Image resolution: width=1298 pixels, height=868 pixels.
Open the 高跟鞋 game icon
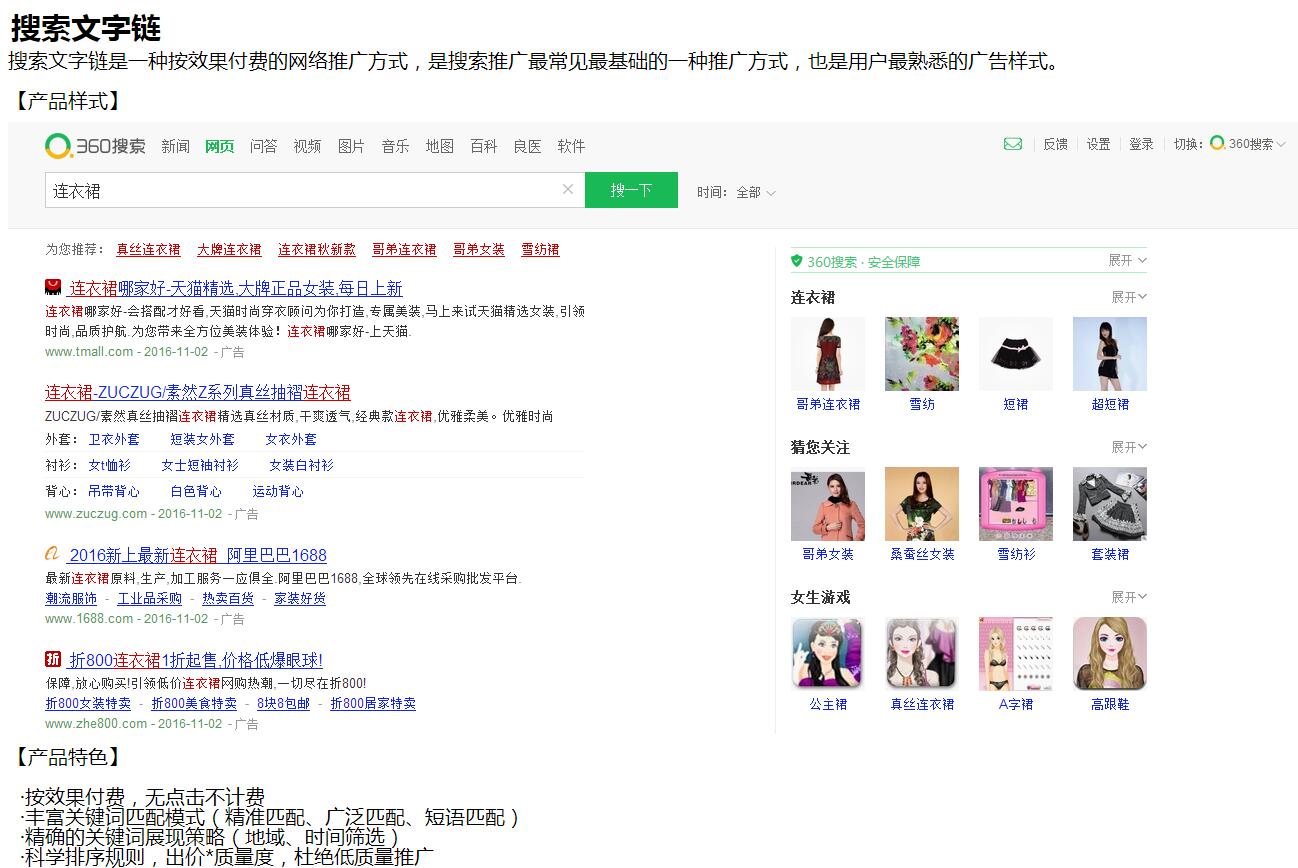click(1110, 654)
